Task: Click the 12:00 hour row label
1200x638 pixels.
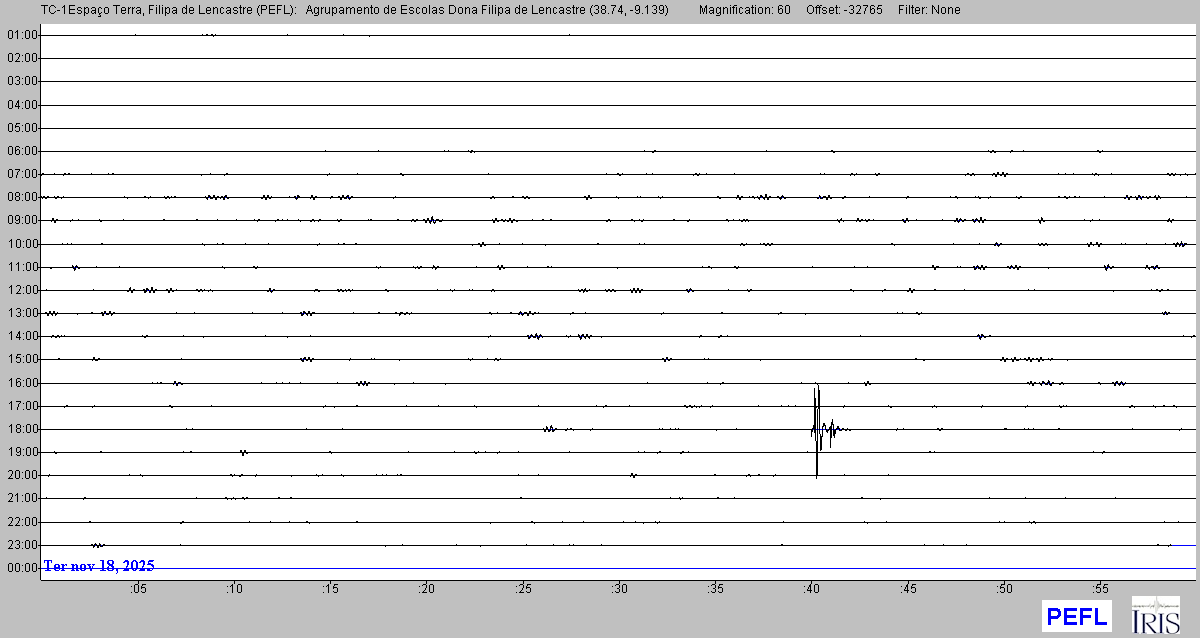Action: pos(22,290)
